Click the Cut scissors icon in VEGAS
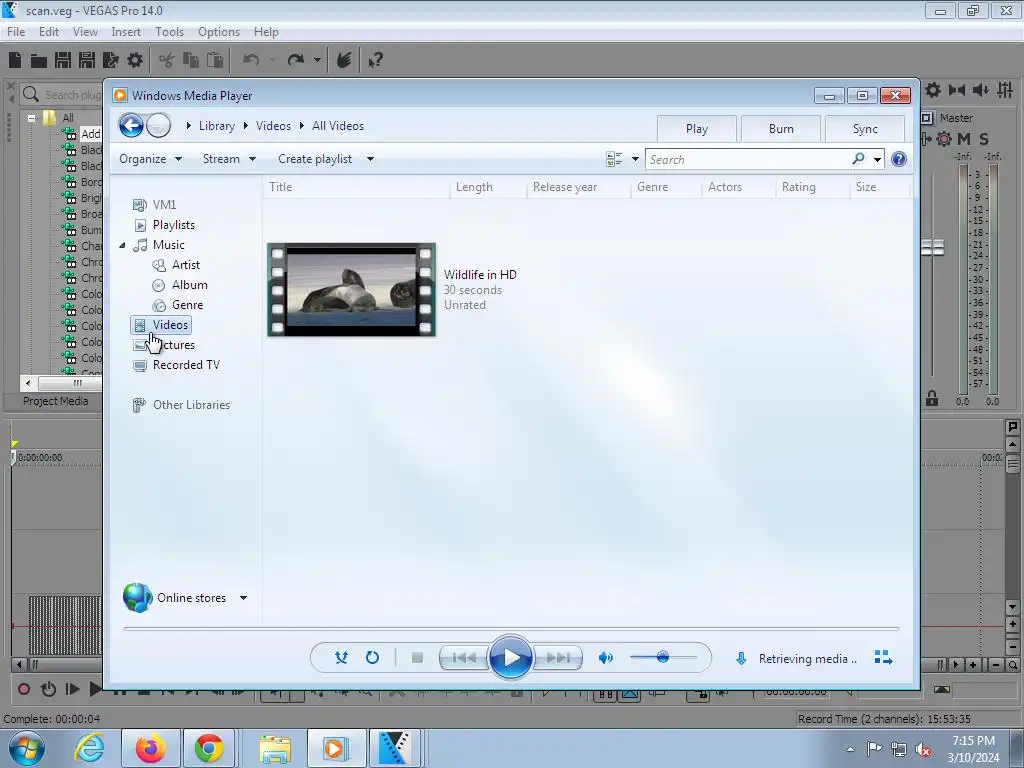1024x768 pixels. pyautogui.click(x=167, y=61)
